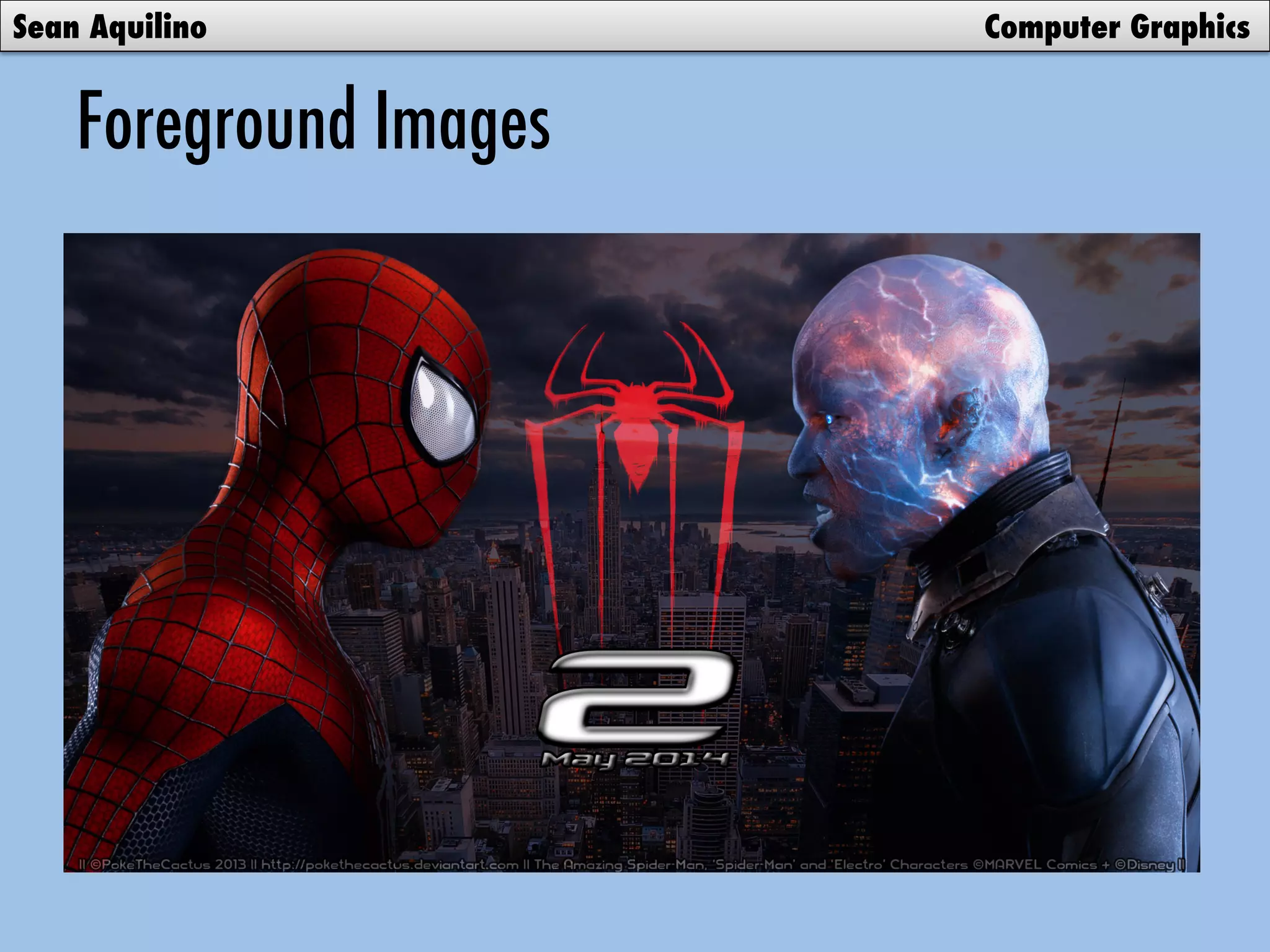Click the 'Sean Aquilino' header text
The height and width of the screenshot is (952, 1270).
click(110, 27)
